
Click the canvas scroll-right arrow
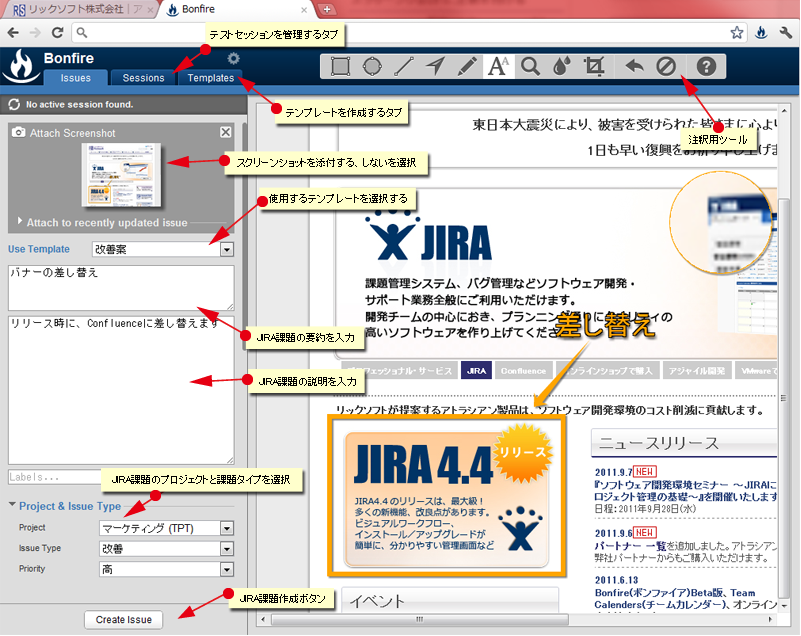coord(770,619)
